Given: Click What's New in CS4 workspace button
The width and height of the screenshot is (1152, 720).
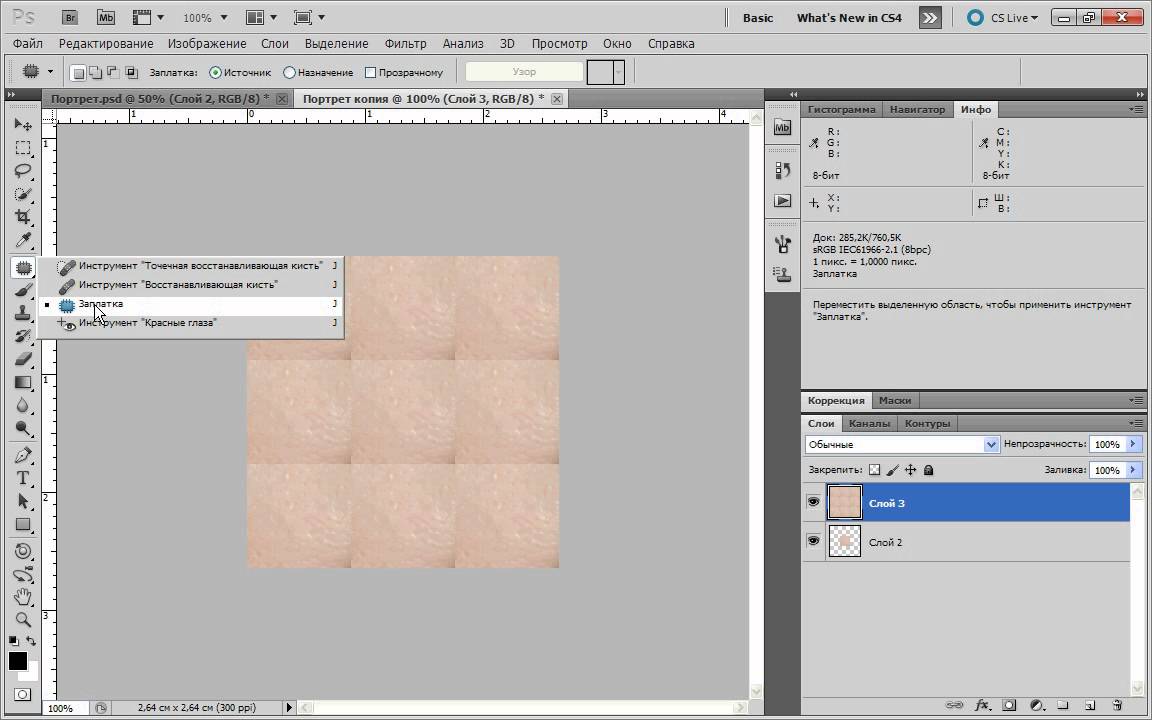Looking at the screenshot, I should pyautogui.click(x=848, y=17).
